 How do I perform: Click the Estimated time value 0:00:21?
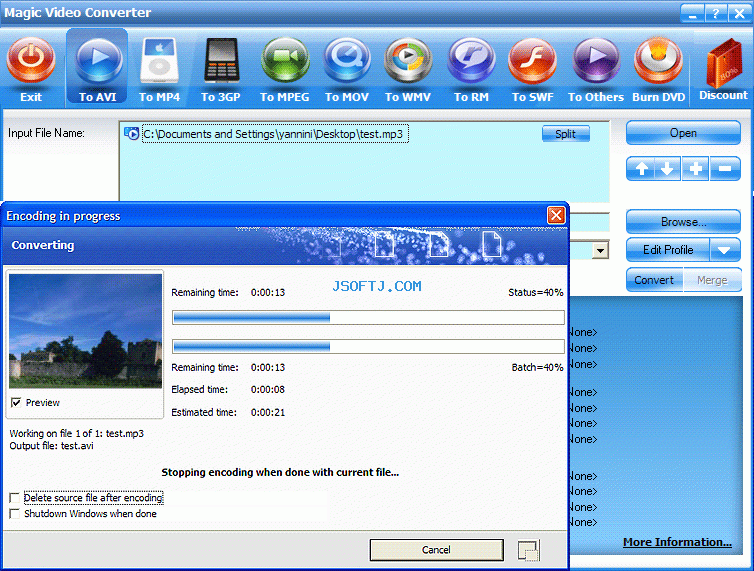click(x=268, y=412)
